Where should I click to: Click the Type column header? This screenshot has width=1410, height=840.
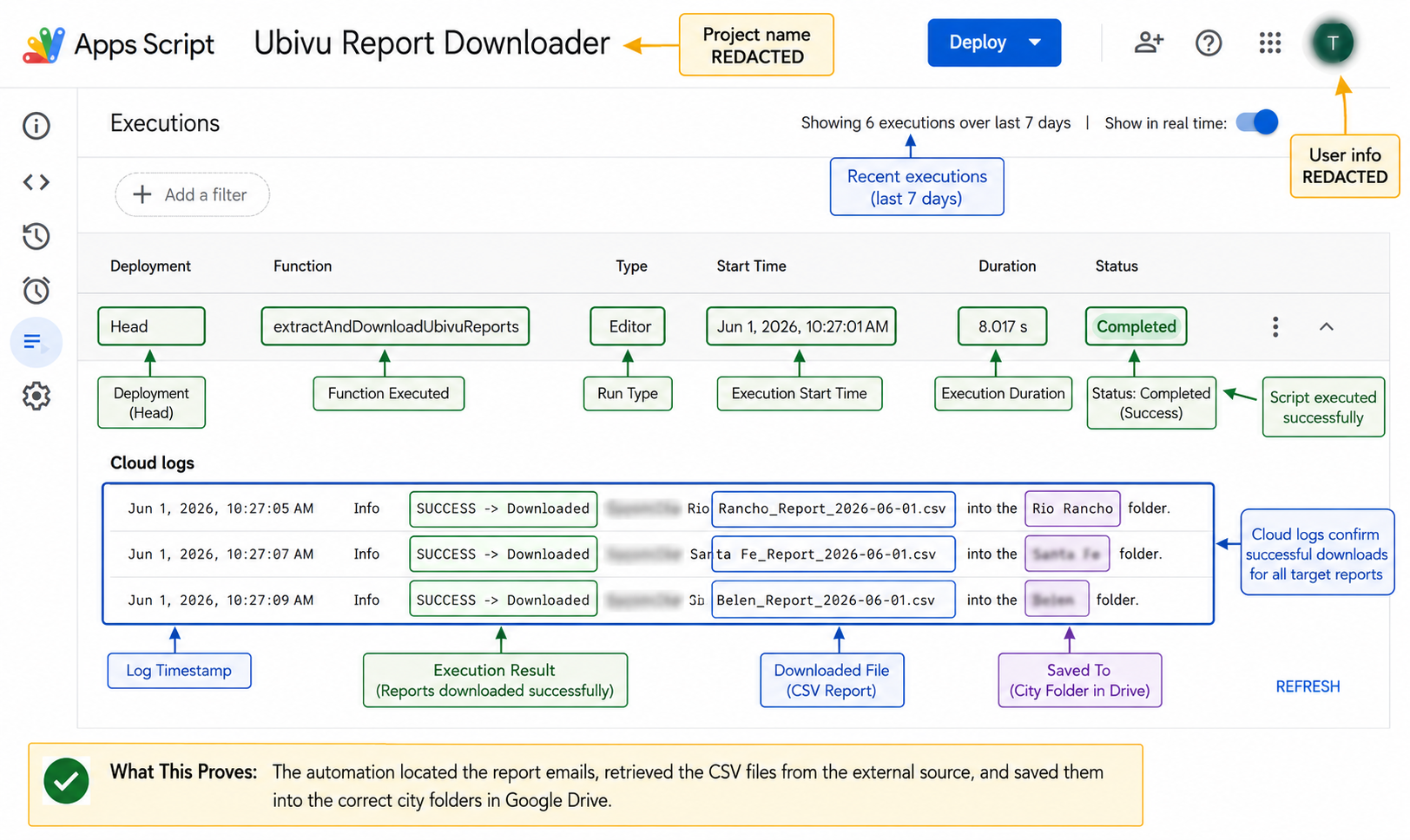point(631,266)
